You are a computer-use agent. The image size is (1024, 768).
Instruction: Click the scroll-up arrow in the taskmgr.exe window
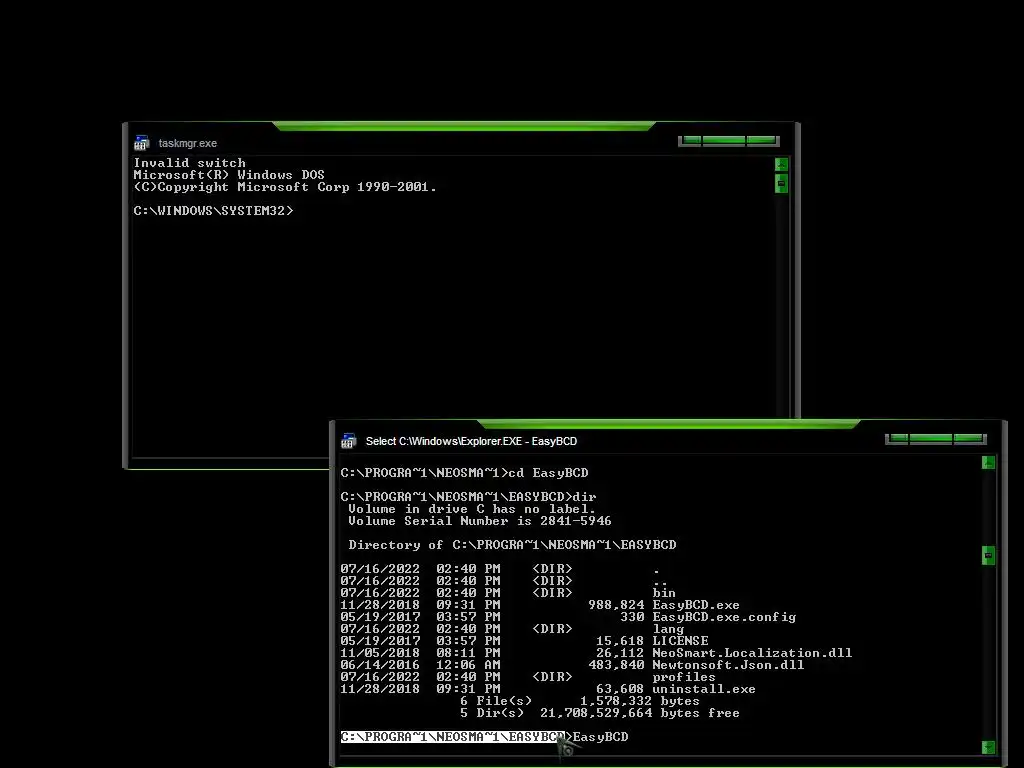[781, 164]
